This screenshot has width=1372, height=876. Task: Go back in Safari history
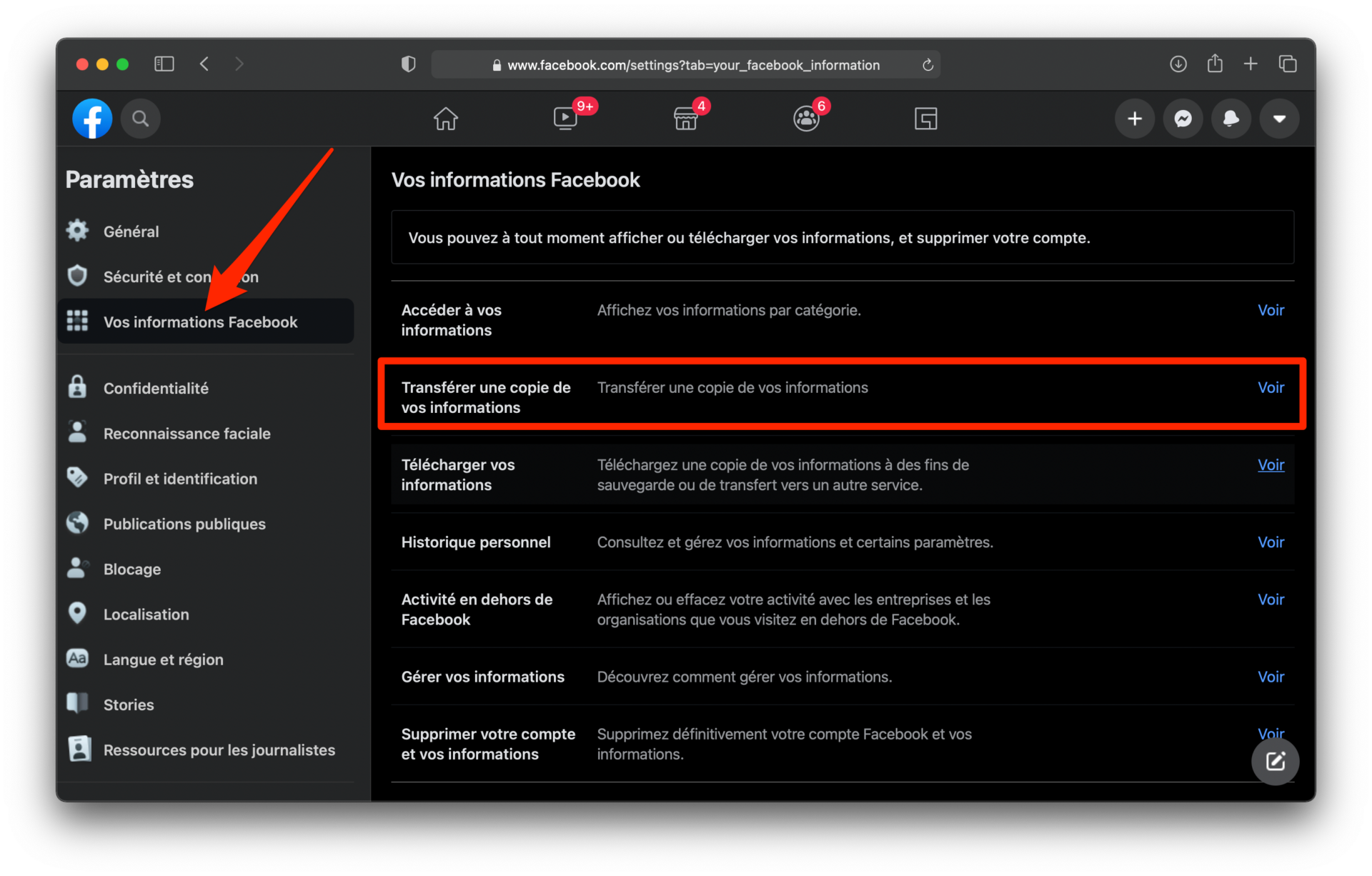pos(204,64)
